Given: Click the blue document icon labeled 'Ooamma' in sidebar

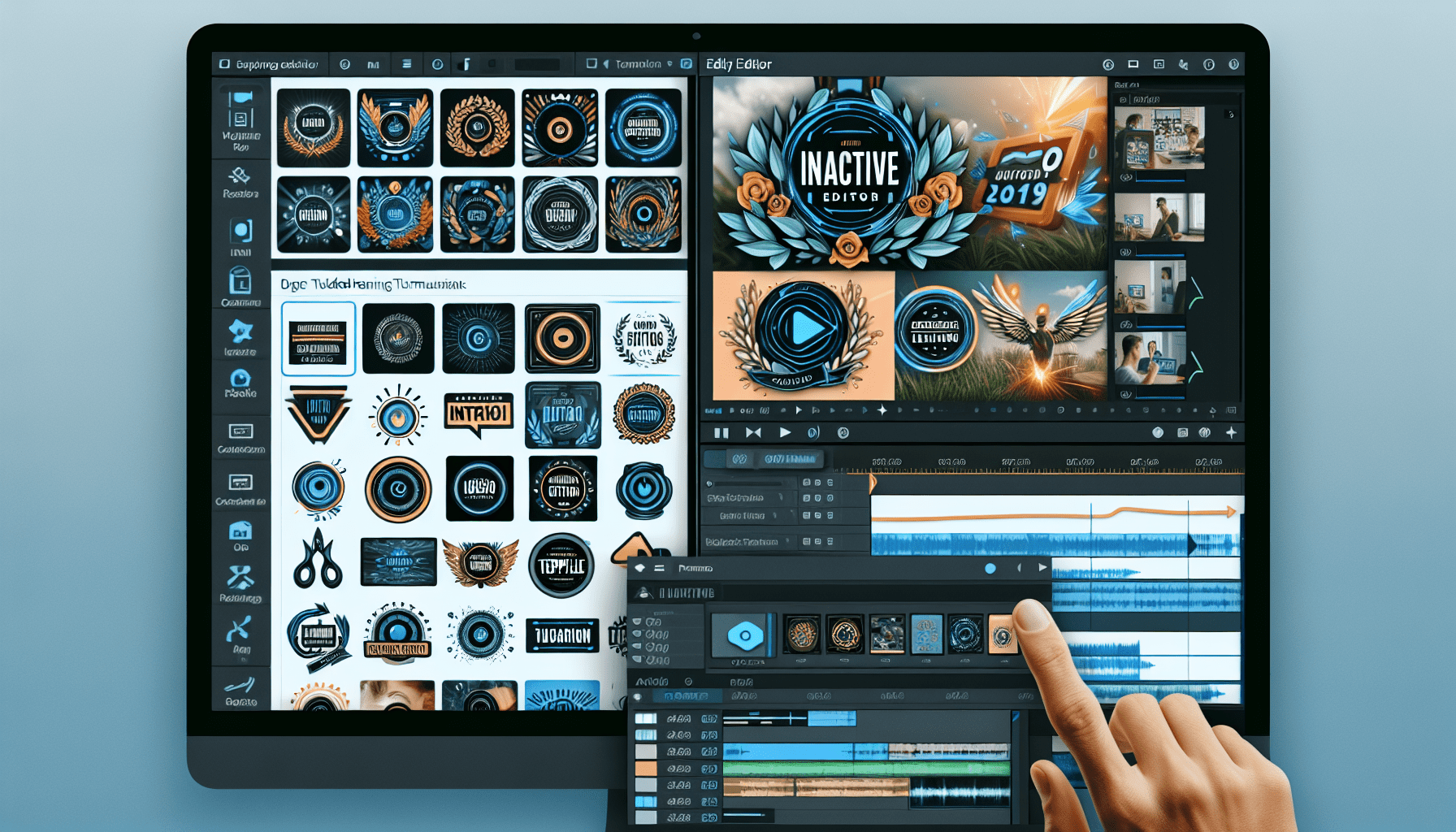Looking at the screenshot, I should 240,282.
